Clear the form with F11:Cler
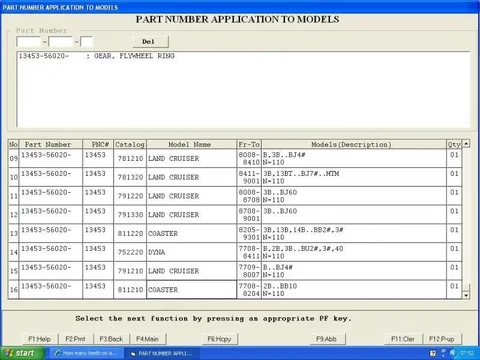The height and width of the screenshot is (360, 480). pos(403,339)
